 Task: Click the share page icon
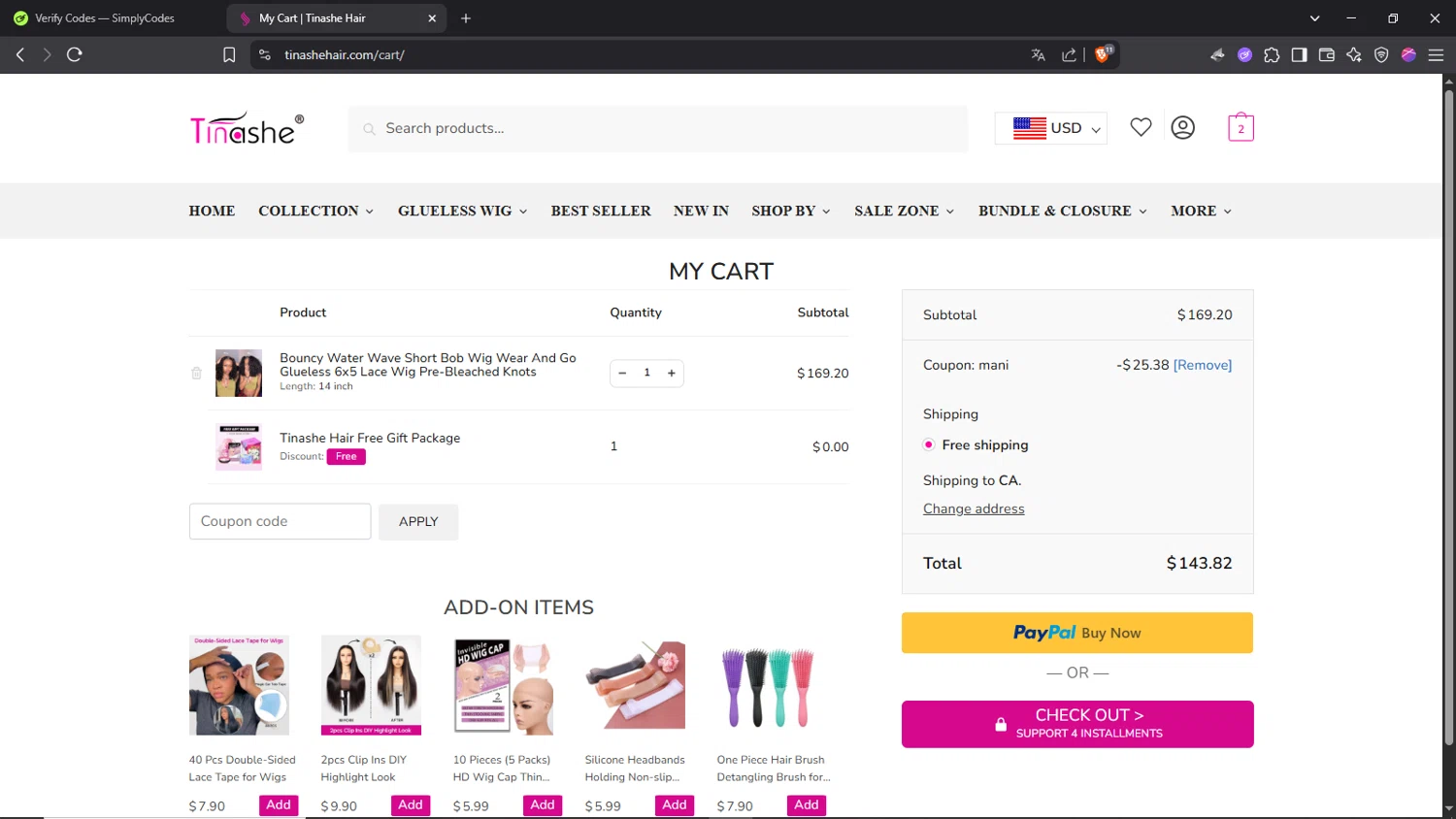click(1069, 54)
